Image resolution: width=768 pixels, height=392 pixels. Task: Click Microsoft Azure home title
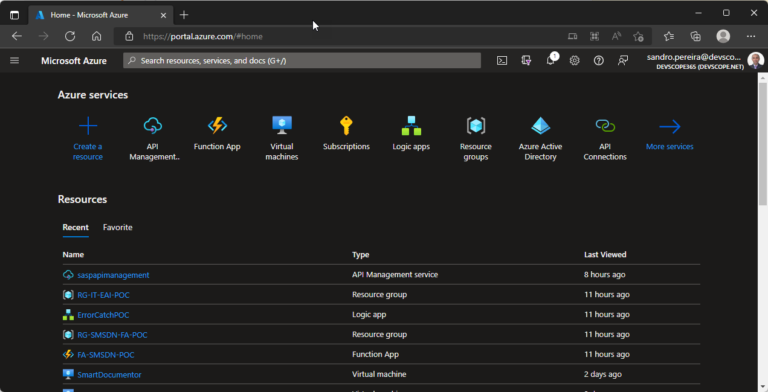tap(74, 61)
